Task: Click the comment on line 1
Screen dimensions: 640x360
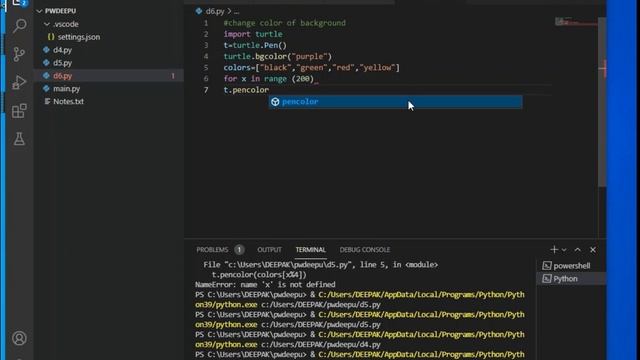Action: click(x=284, y=23)
